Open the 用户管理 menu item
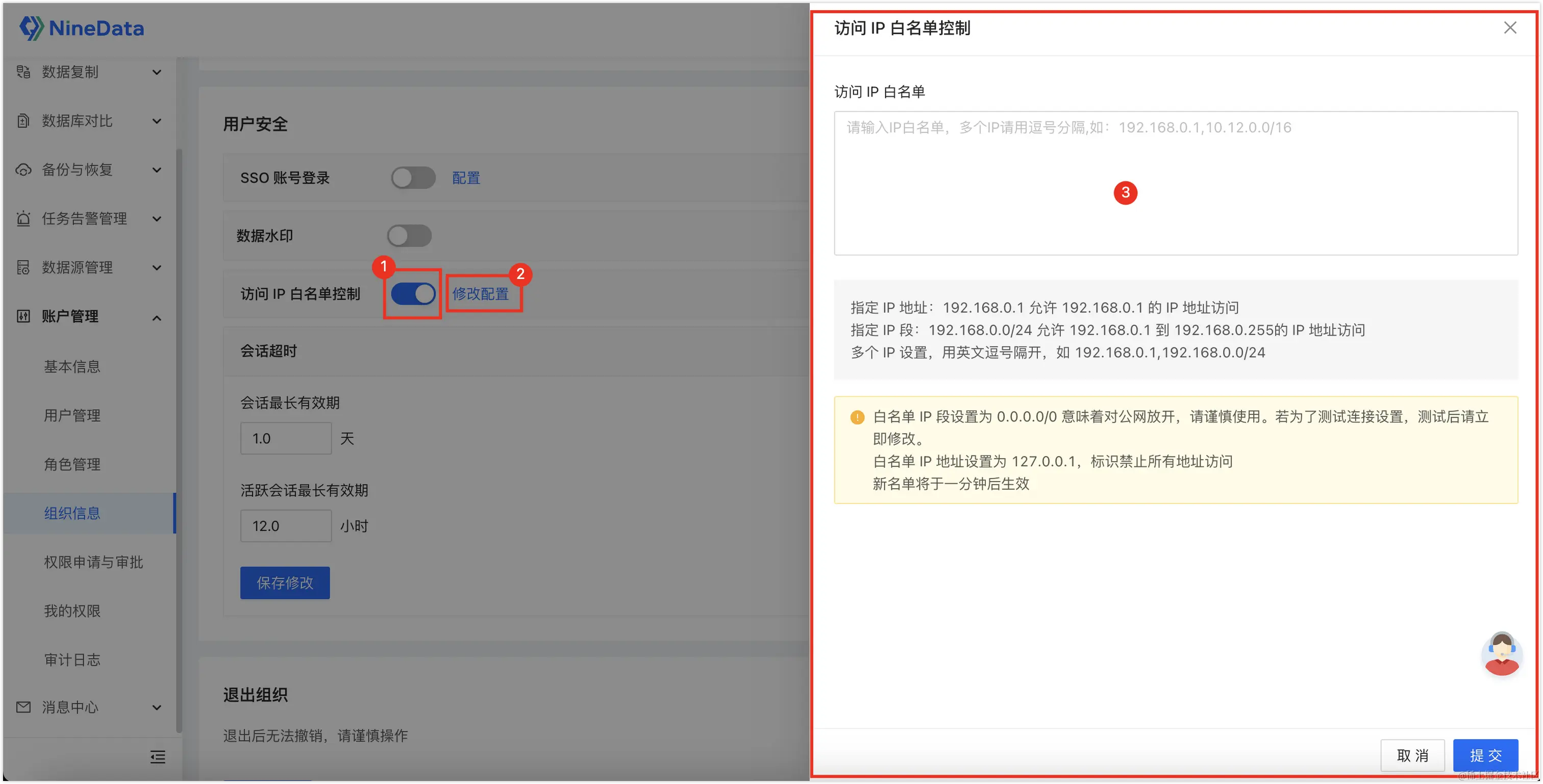1543x784 pixels. [72, 416]
